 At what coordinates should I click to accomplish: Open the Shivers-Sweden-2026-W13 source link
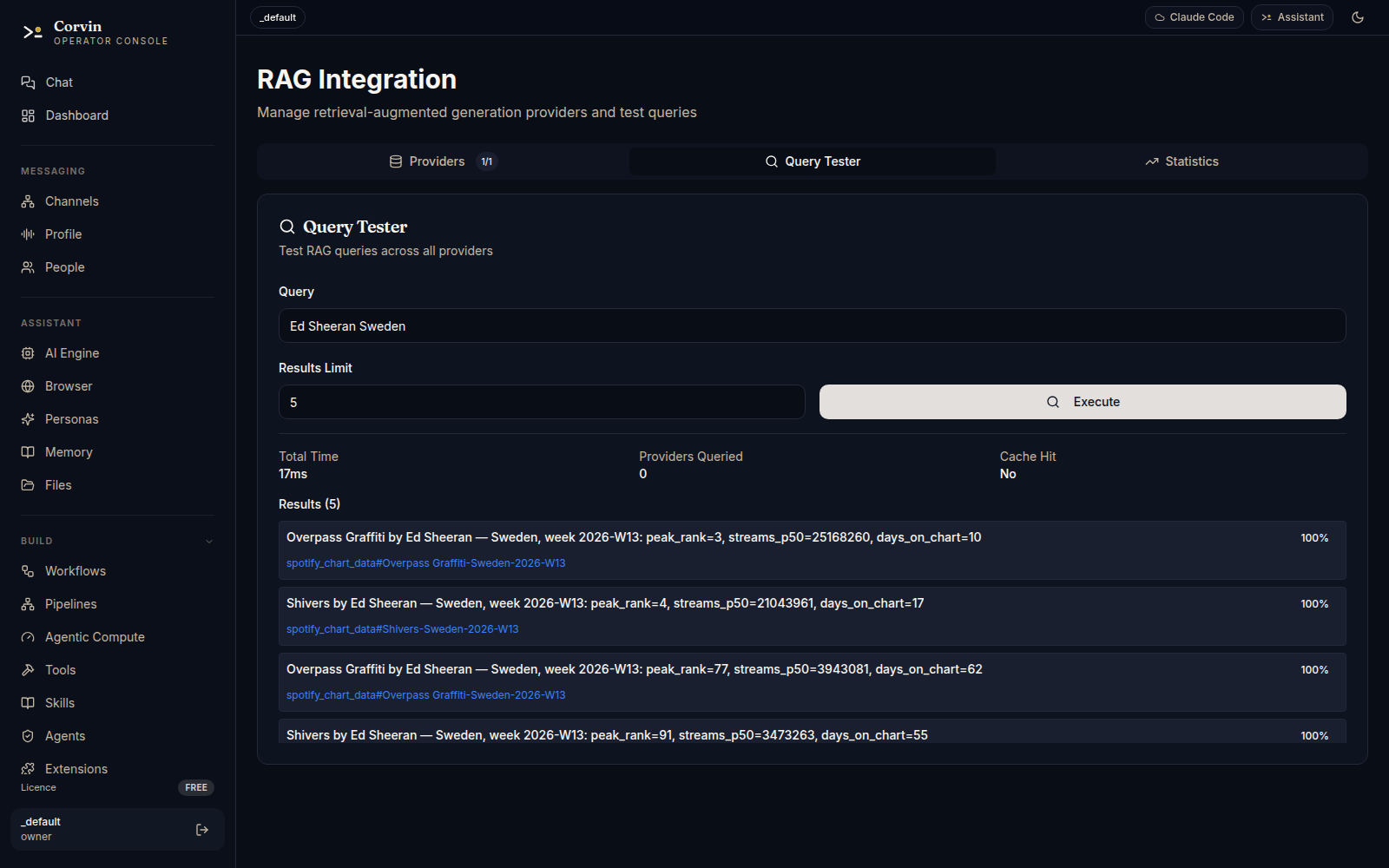403,629
